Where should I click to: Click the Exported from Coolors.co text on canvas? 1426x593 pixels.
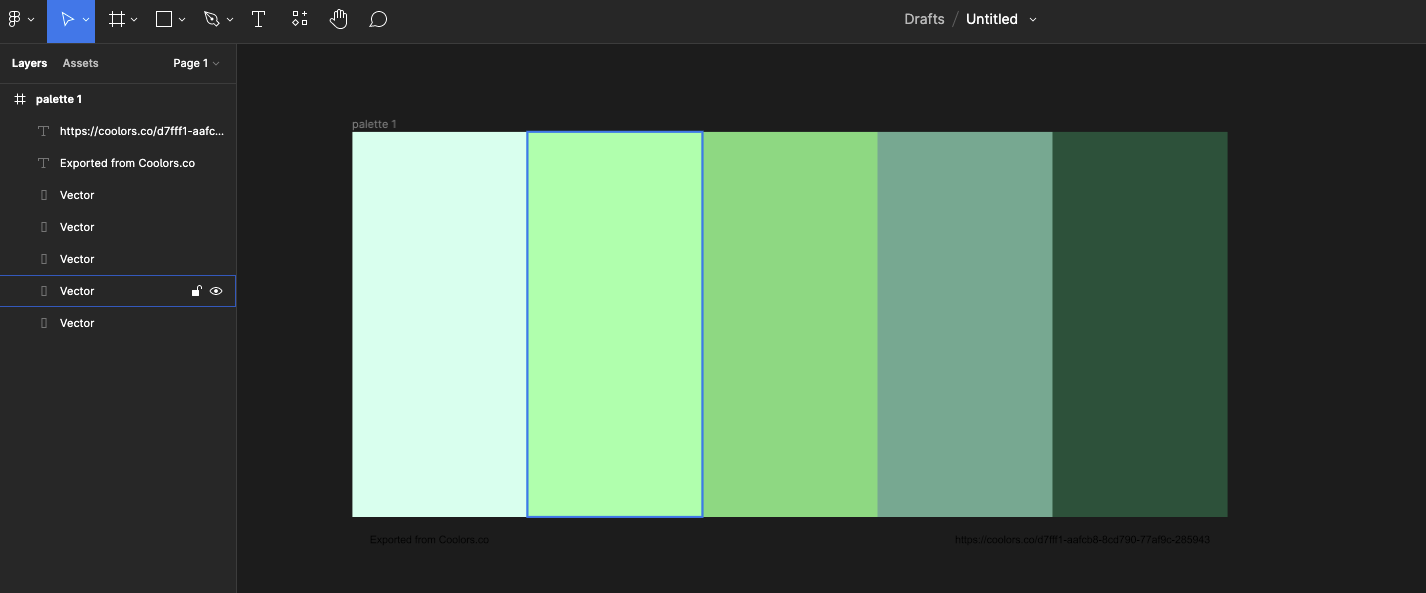pyautogui.click(x=429, y=540)
